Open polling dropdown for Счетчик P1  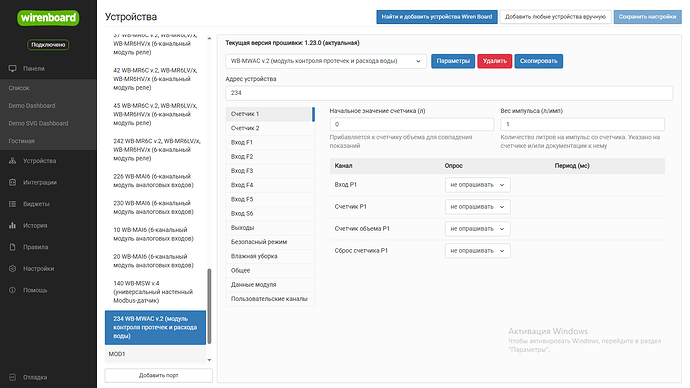[x=477, y=207]
